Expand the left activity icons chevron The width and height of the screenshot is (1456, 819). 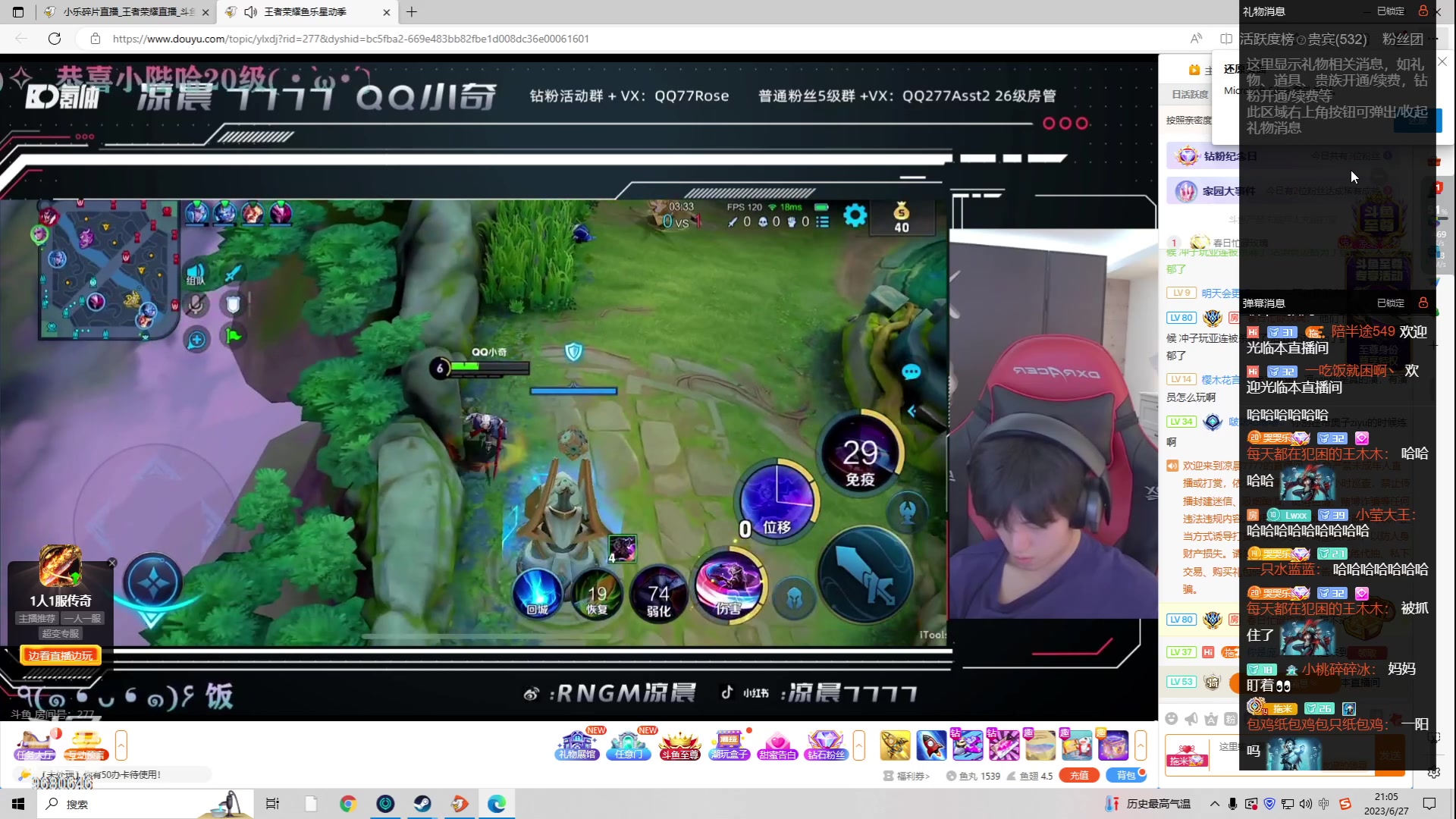(121, 745)
